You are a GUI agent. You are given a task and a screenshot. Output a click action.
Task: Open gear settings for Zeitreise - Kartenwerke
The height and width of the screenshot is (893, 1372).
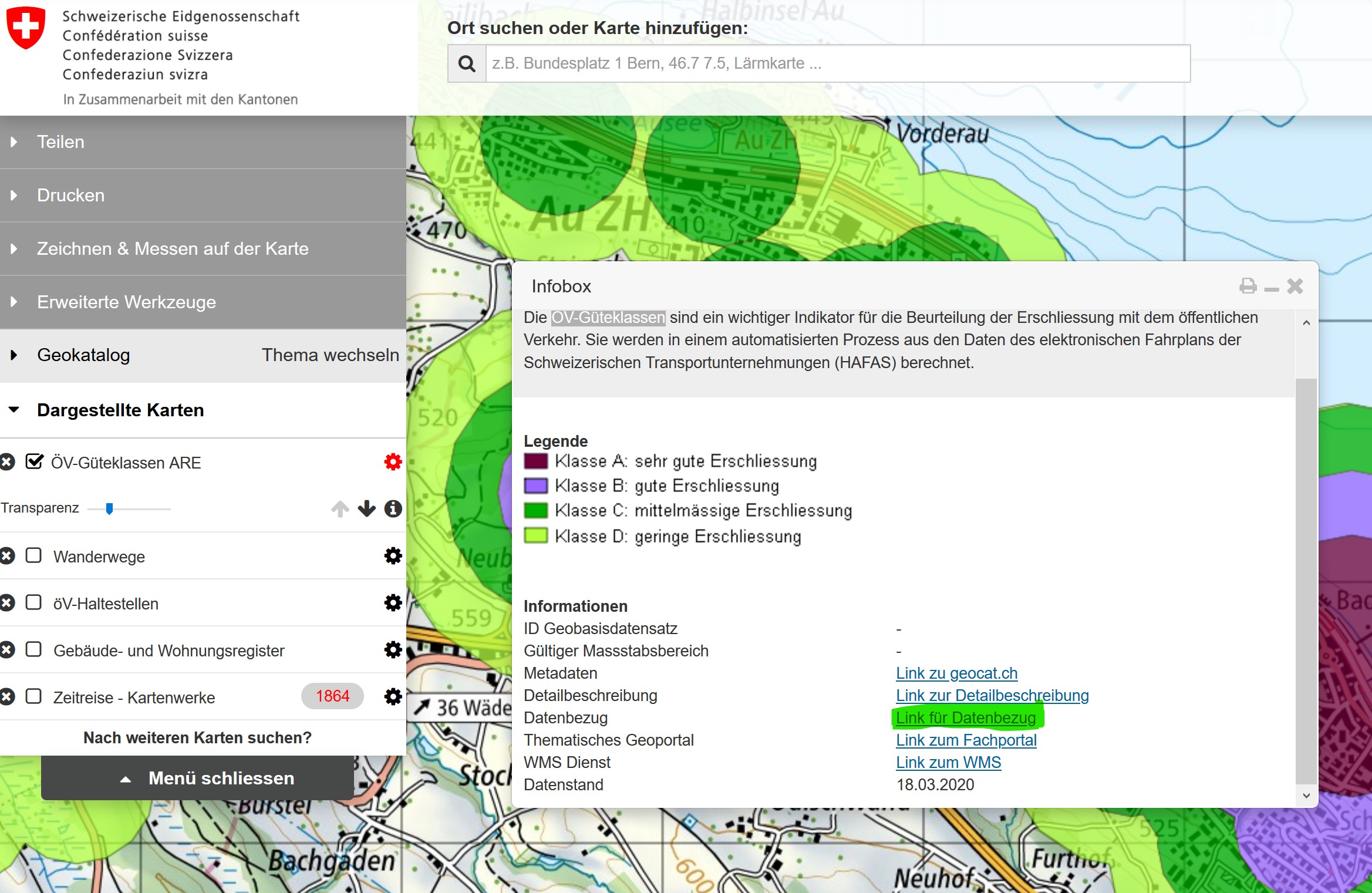(x=393, y=697)
